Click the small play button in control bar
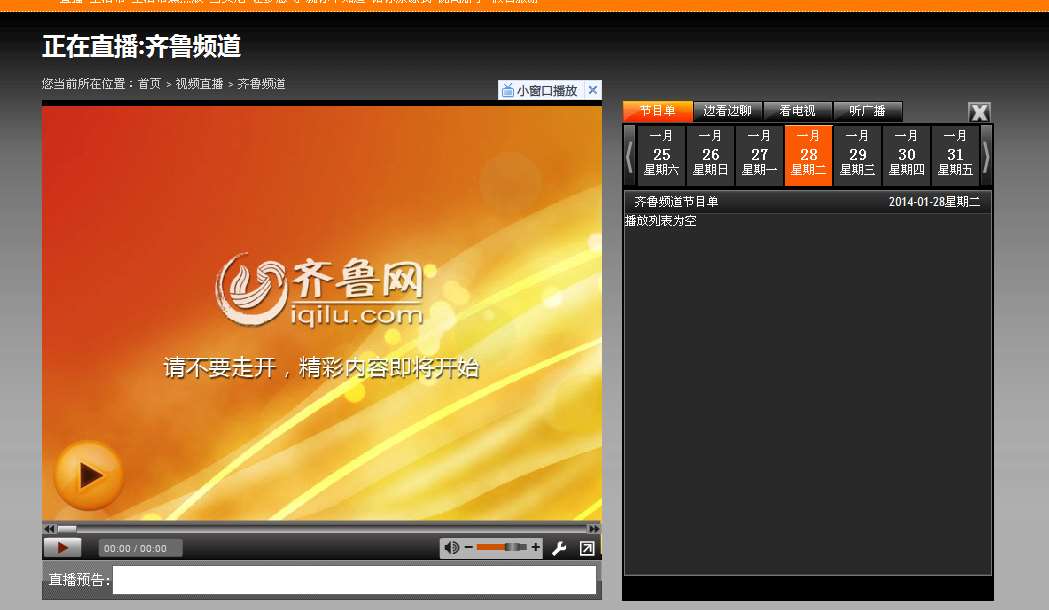The width and height of the screenshot is (1049, 610). (62, 548)
